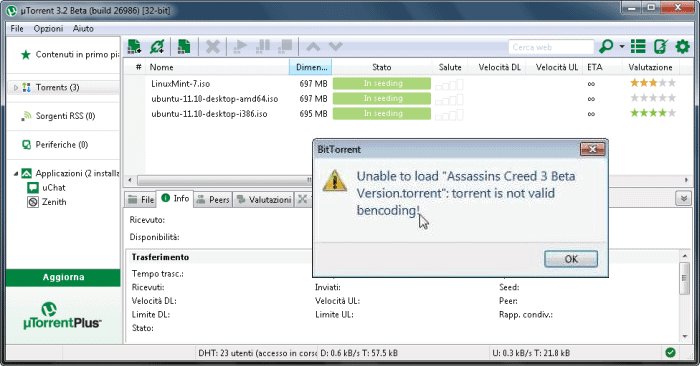Open the uChat app
Viewport: 700px width, 366px height.
[x=46, y=187]
